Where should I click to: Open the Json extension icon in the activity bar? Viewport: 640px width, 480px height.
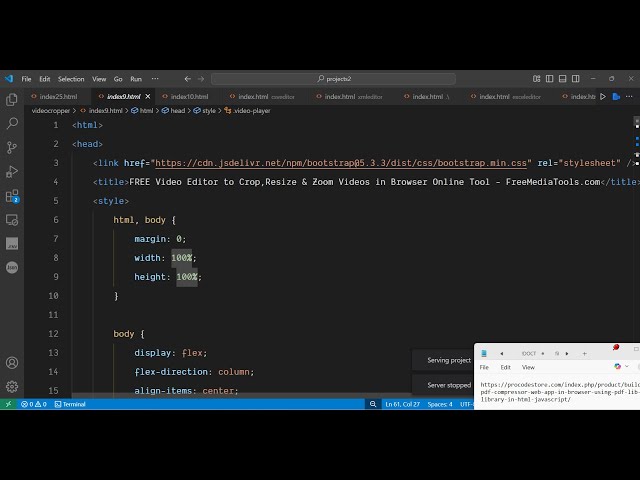tap(12, 267)
